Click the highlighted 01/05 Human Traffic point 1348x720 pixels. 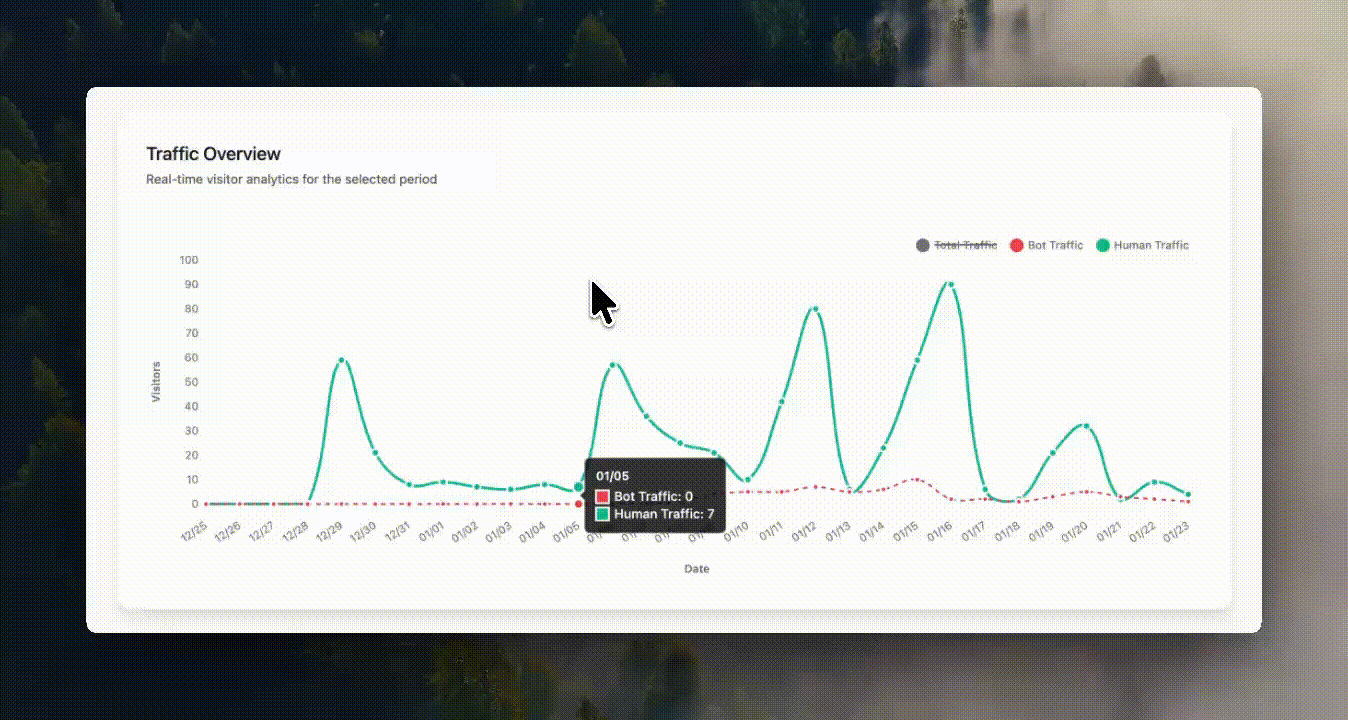[578, 487]
